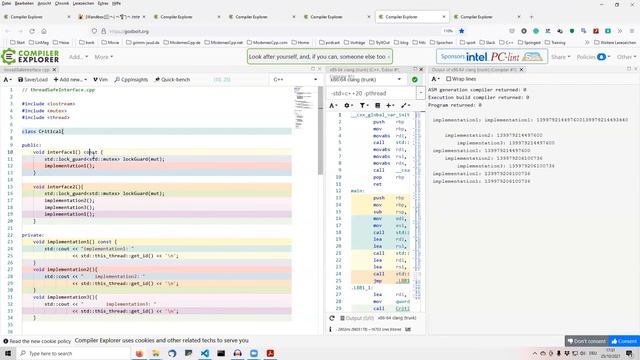Click the Don't consent cookie button
640x360 pixels.
coord(587,341)
